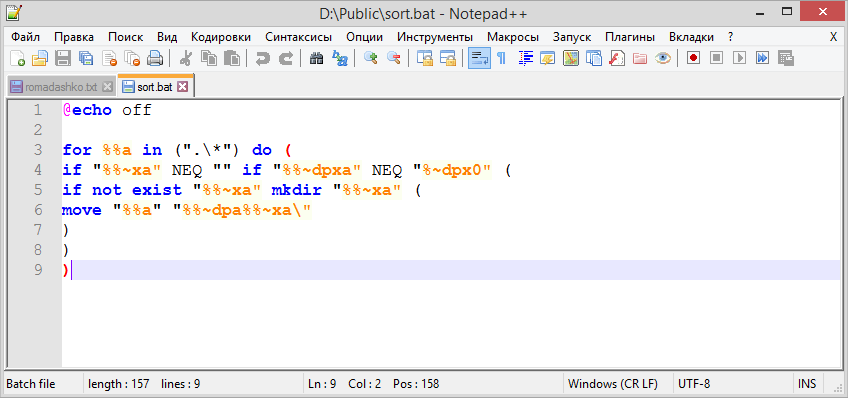Click the Close All documents toolbar icon
This screenshot has width=848, height=398.
(132, 58)
